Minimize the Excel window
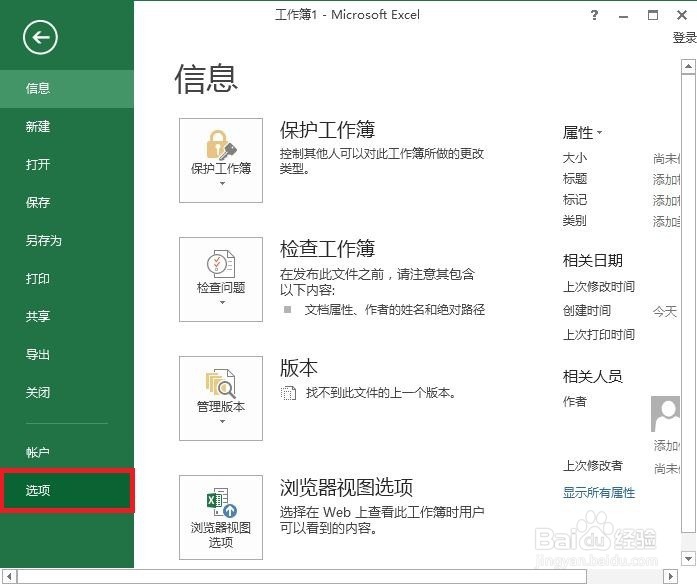 click(623, 16)
